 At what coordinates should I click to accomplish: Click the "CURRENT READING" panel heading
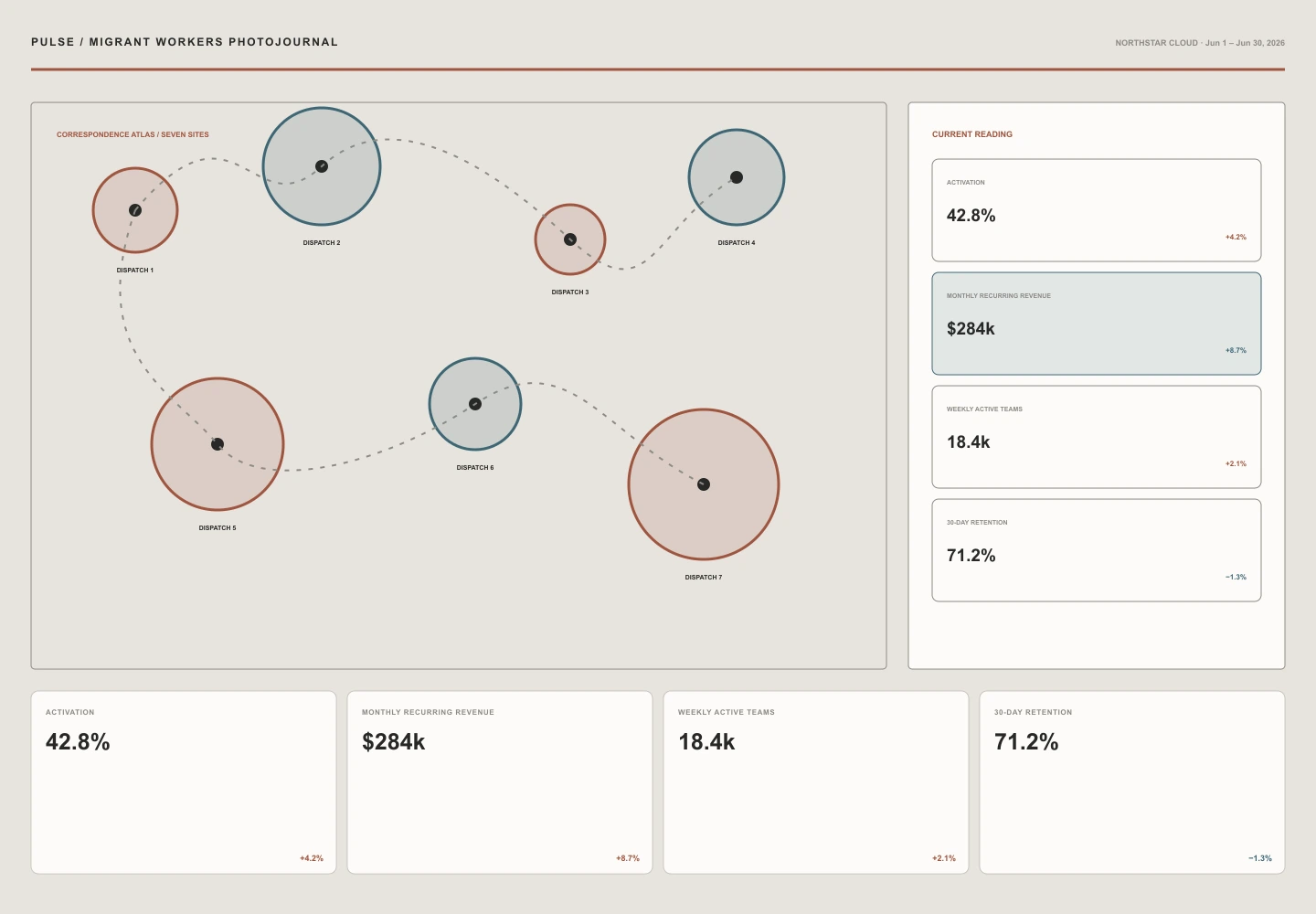[972, 134]
